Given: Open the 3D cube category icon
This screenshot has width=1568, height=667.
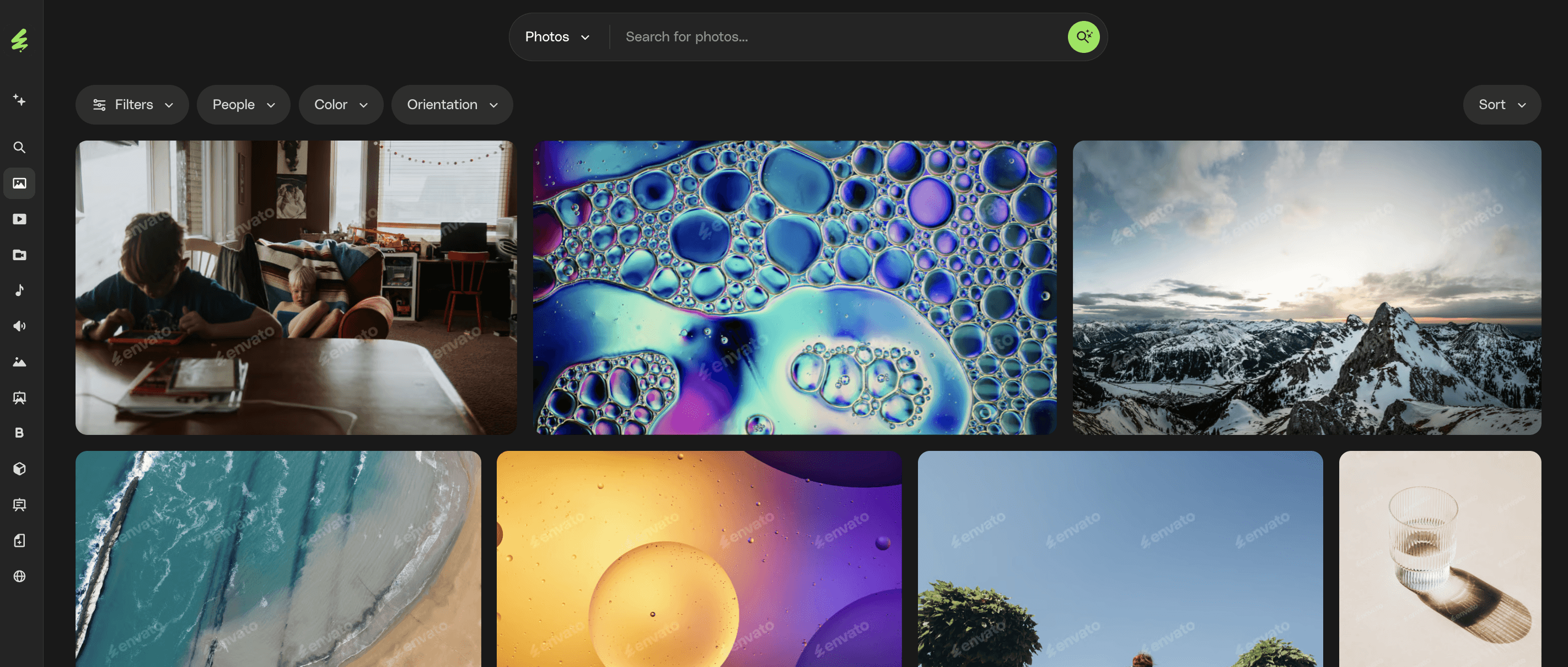Looking at the screenshot, I should [19, 469].
